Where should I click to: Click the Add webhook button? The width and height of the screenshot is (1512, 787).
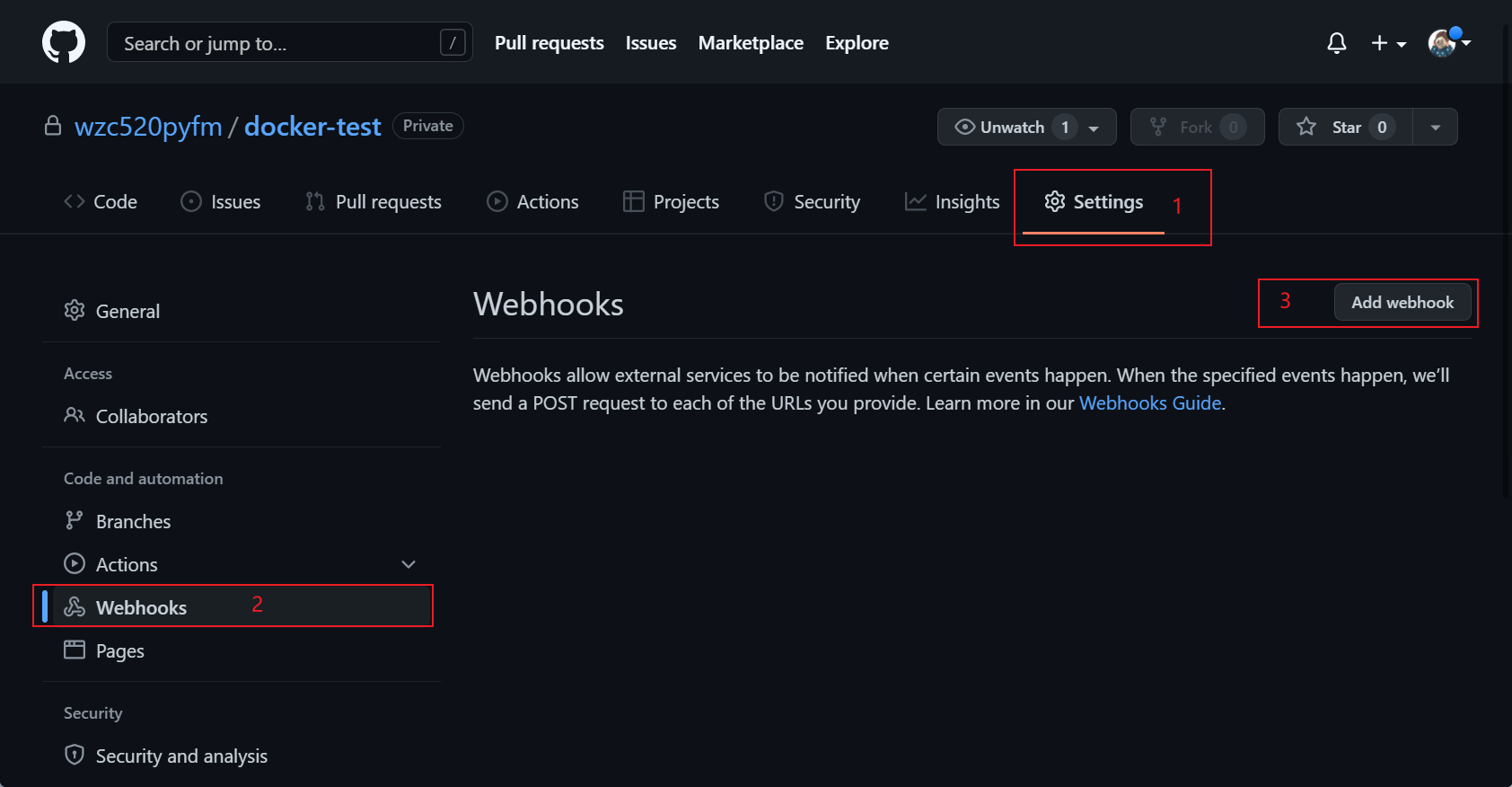click(1402, 303)
